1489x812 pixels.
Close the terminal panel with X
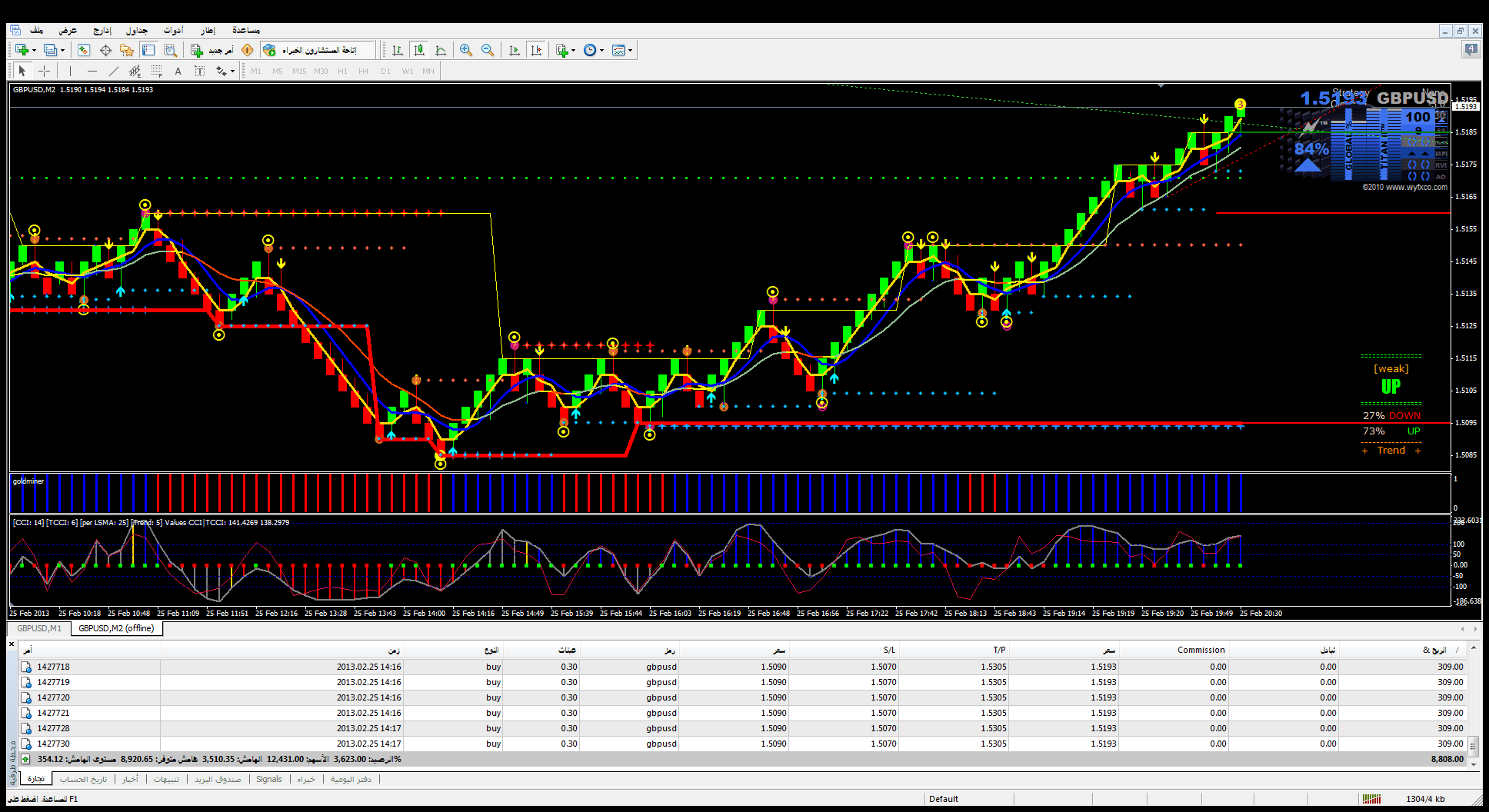12,644
